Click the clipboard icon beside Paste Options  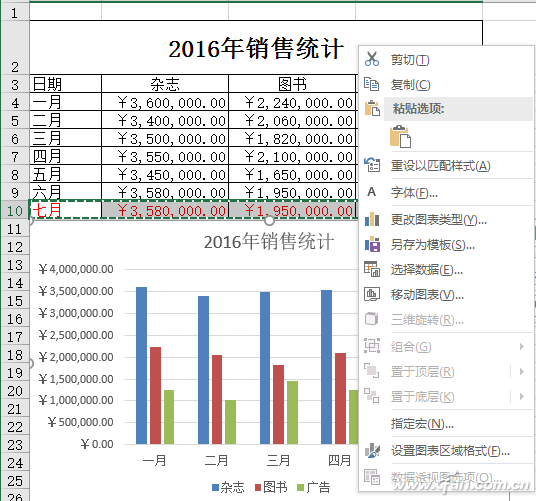[x=372, y=109]
